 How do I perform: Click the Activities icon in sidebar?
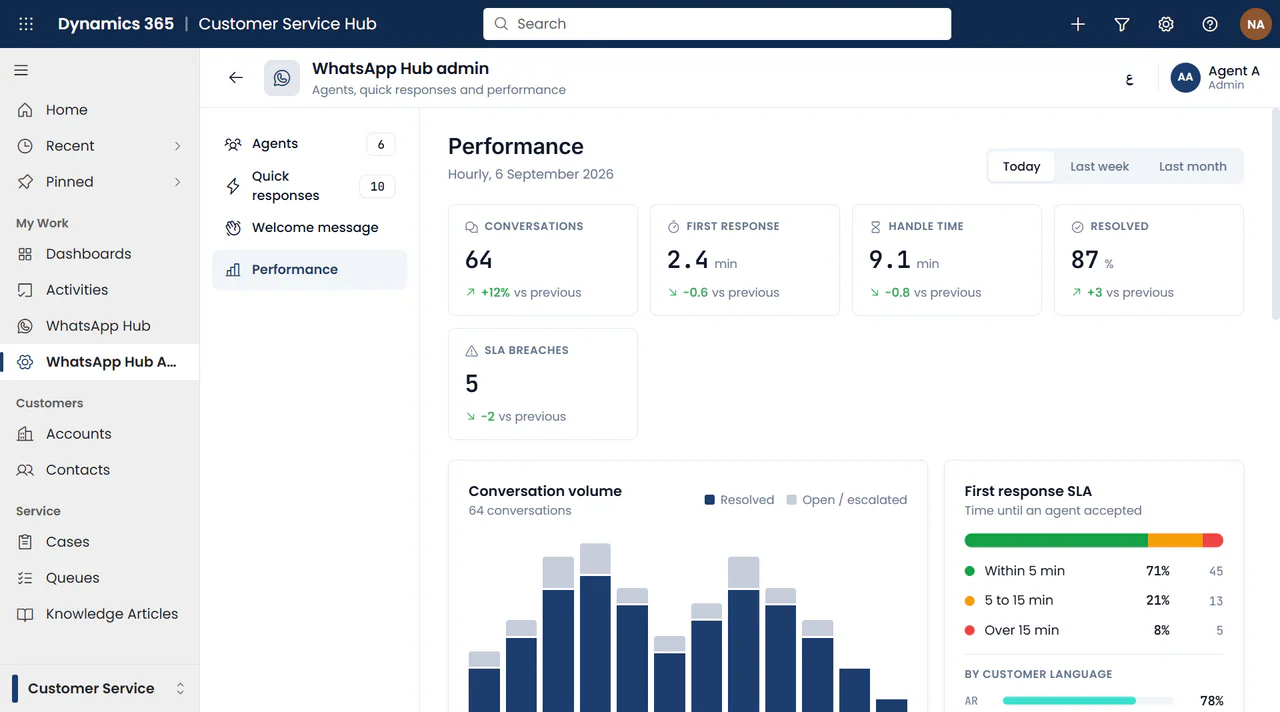(x=26, y=290)
